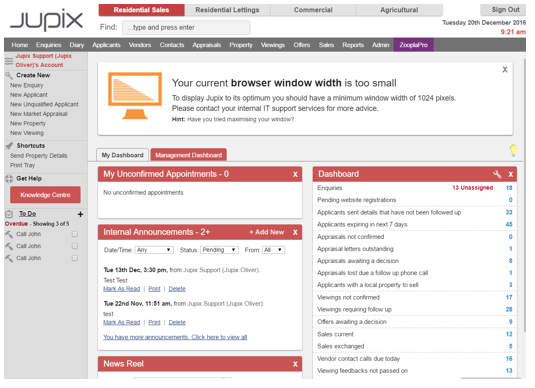Close the News Reel panel
This screenshot has height=388, width=535.
295,364
